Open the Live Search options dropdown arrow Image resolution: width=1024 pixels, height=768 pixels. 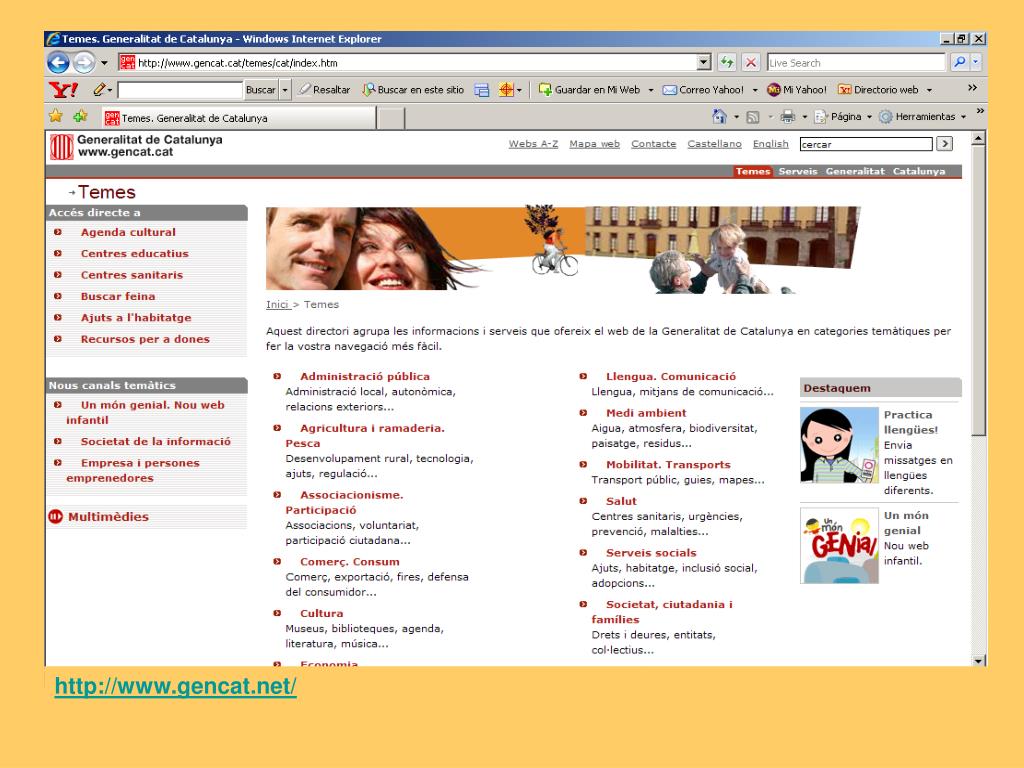tap(976, 63)
